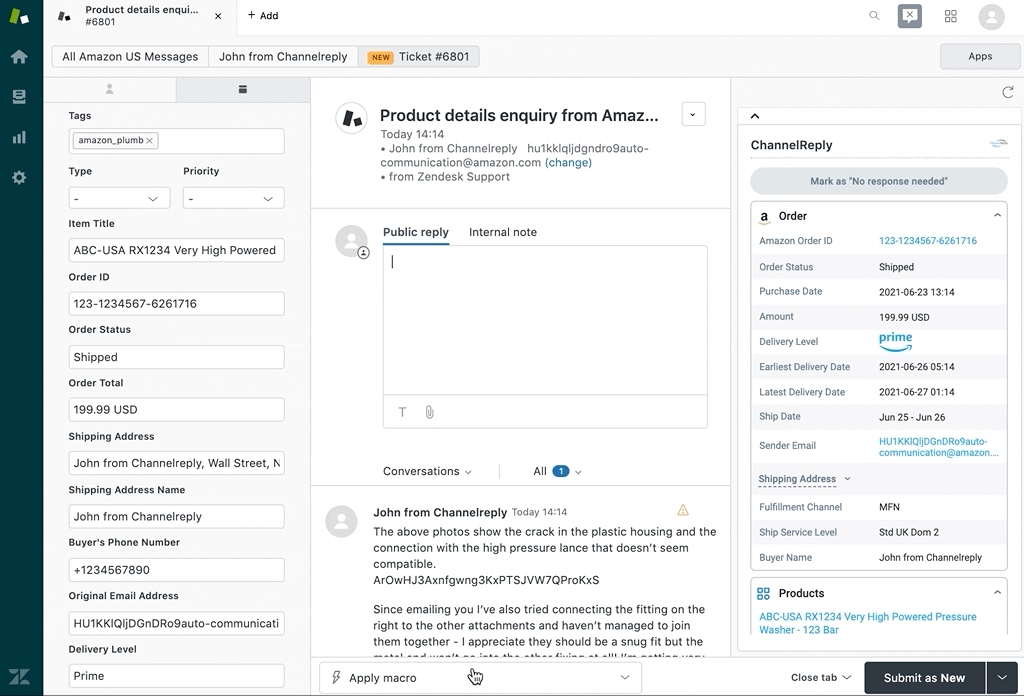This screenshot has height=696, width=1024.
Task: Collapse the Products section
Action: (x=997, y=592)
